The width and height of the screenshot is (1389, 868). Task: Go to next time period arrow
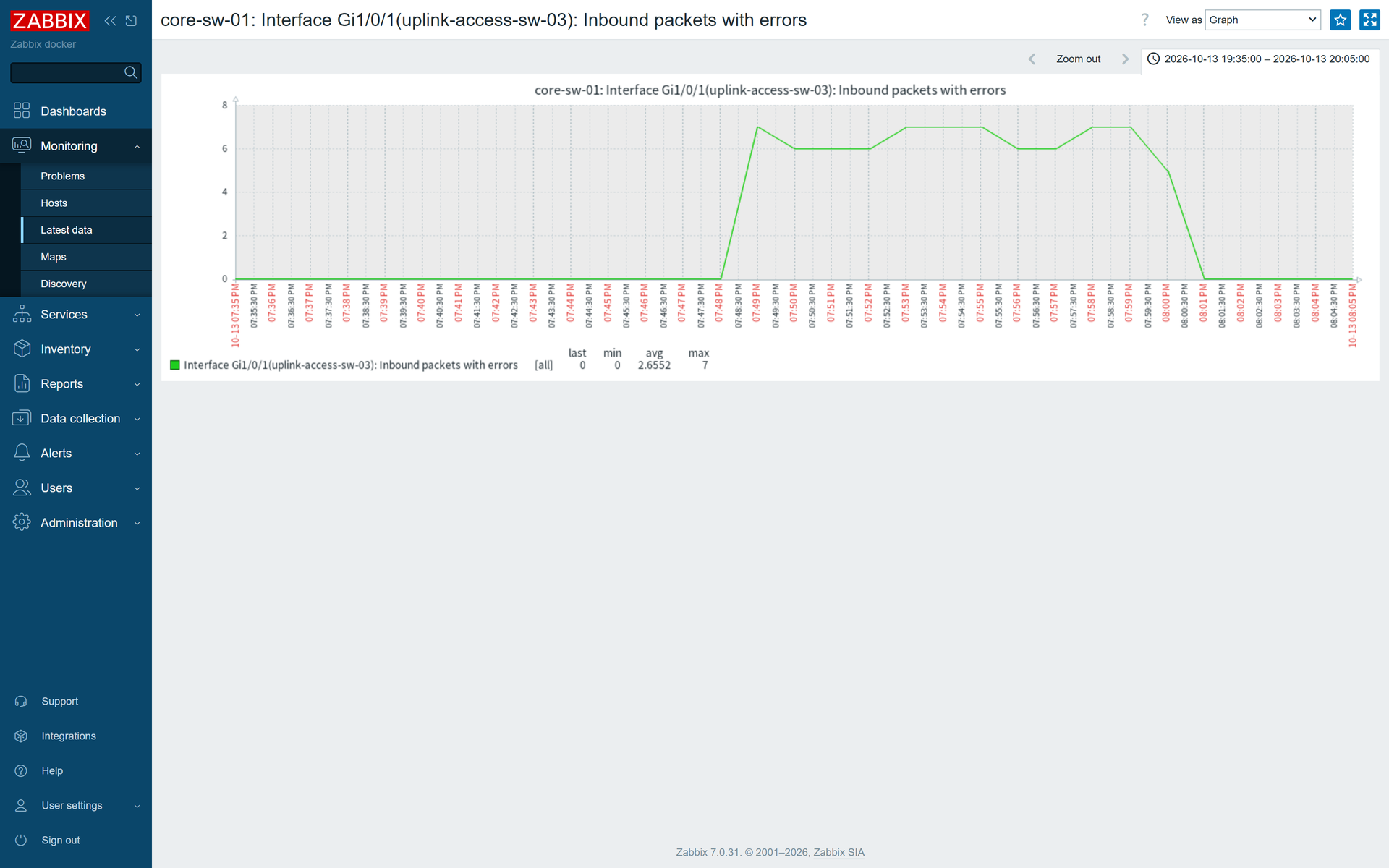click(x=1125, y=59)
